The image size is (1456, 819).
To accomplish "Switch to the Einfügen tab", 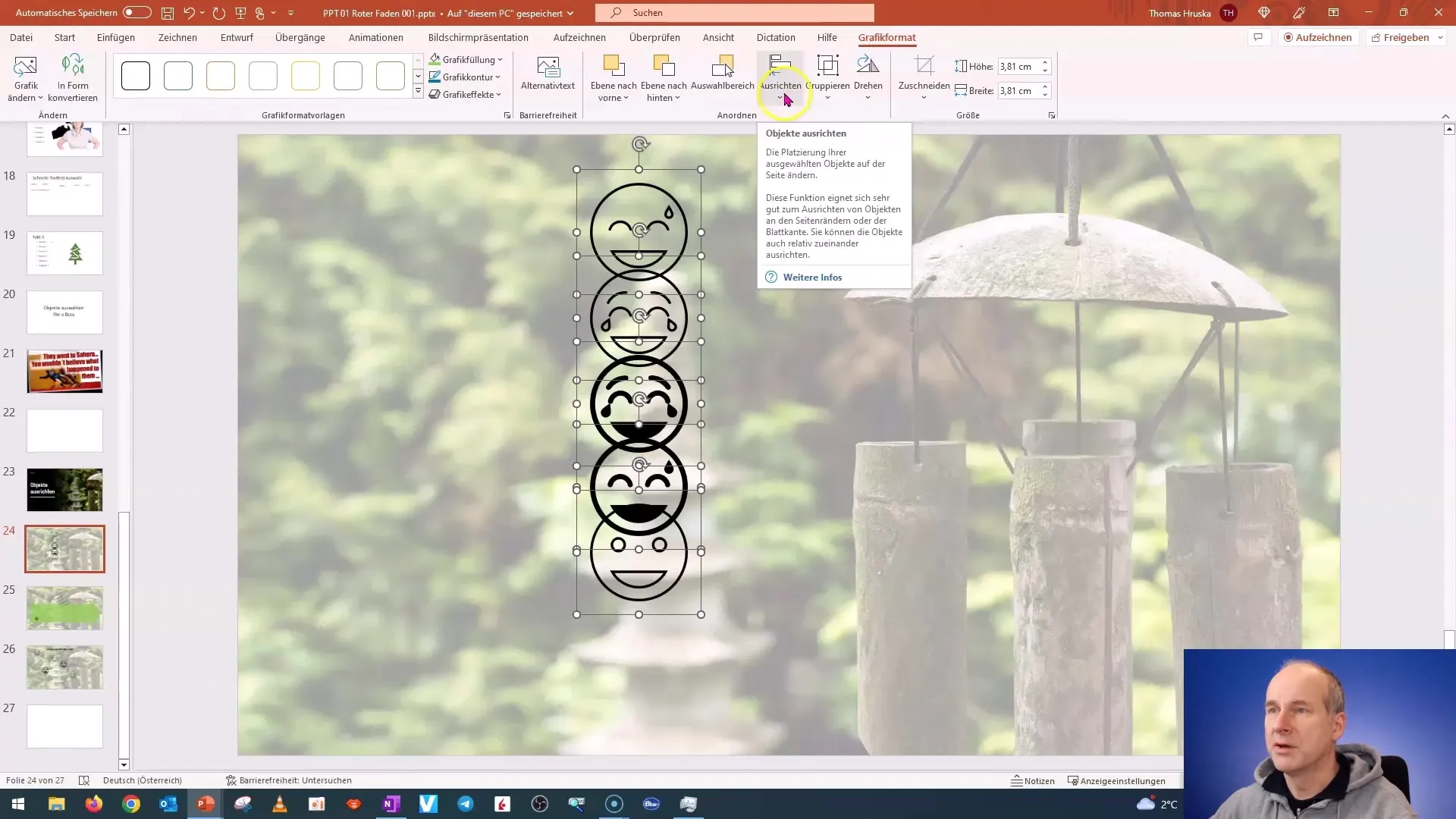I will coord(116,37).
